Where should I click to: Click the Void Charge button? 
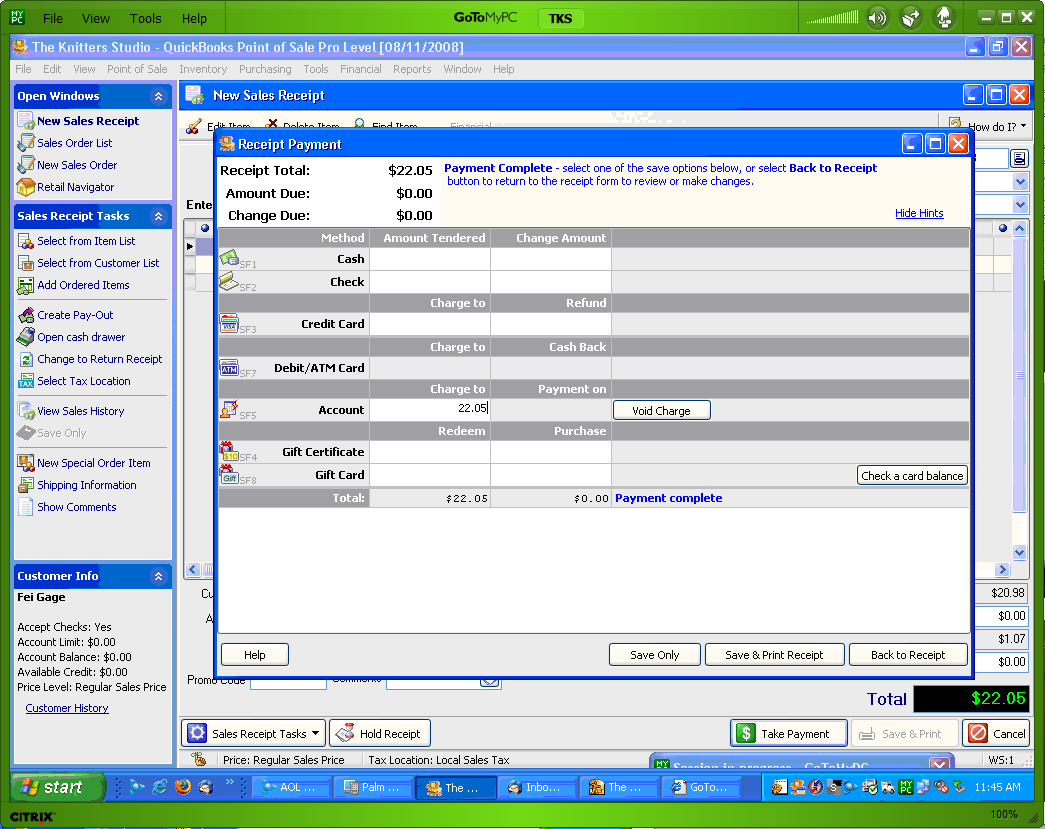pyautogui.click(x=661, y=411)
